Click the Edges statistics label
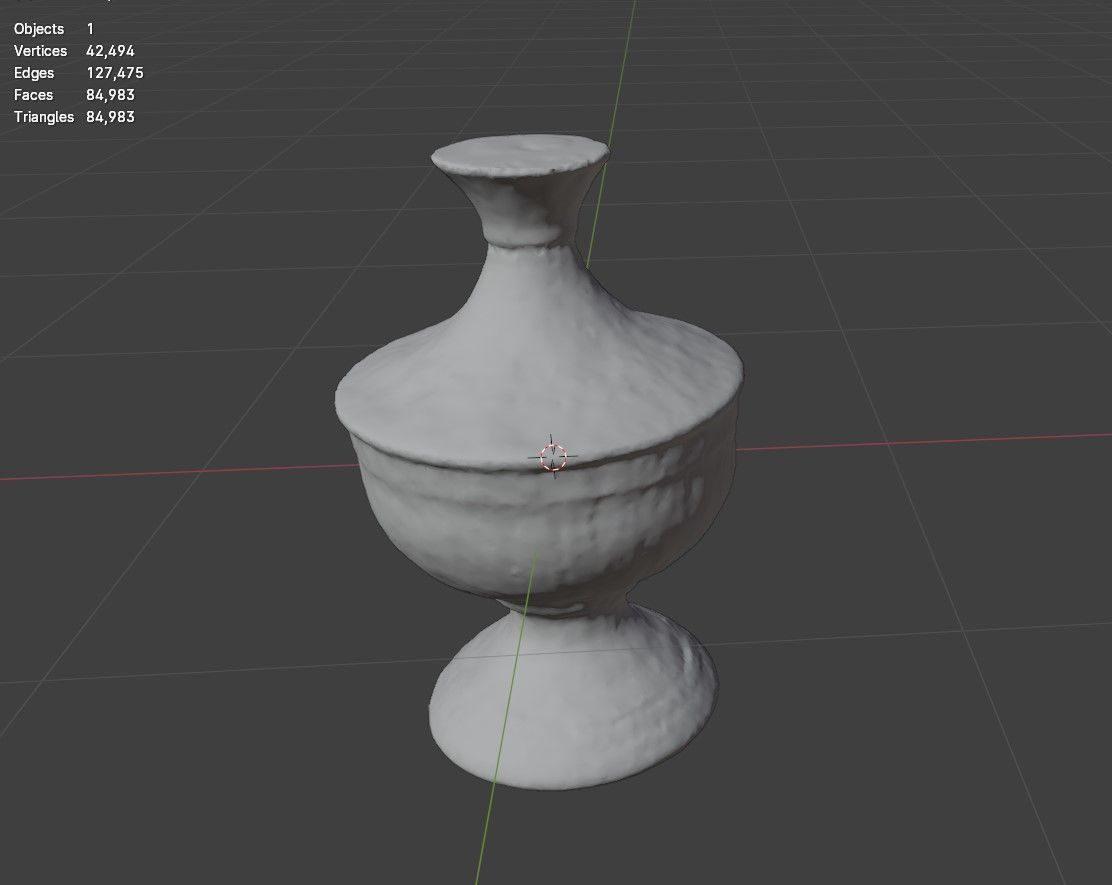Image resolution: width=1112 pixels, height=885 pixels. pyautogui.click(x=34, y=73)
